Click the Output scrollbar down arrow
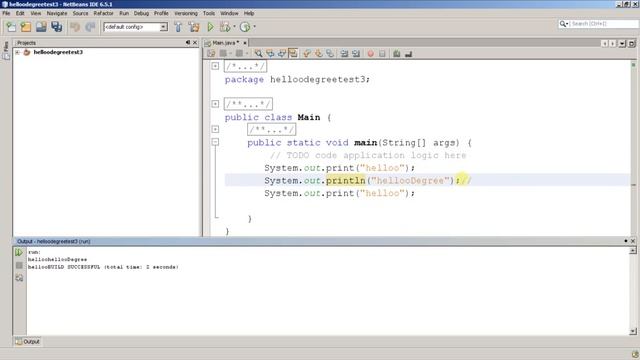The image size is (640, 360). coord(633,331)
